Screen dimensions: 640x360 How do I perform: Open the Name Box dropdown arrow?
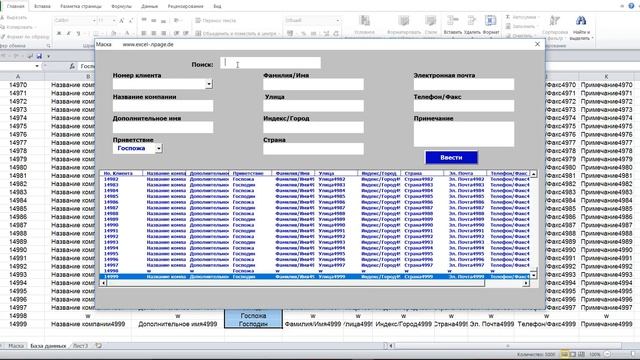tap(37, 66)
